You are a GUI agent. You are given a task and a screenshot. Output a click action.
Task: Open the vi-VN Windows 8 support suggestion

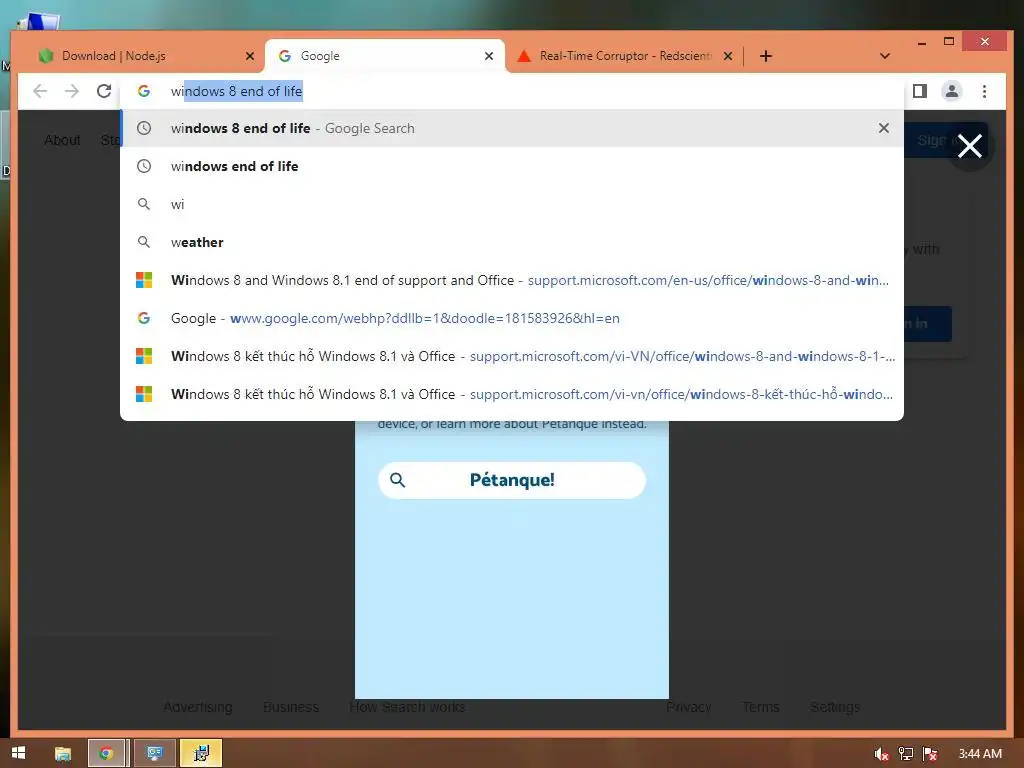pos(512,356)
